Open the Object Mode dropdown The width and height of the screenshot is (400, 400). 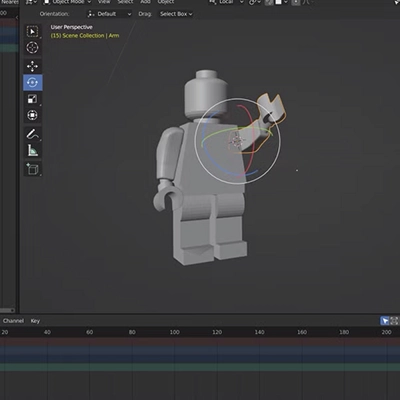67,2
